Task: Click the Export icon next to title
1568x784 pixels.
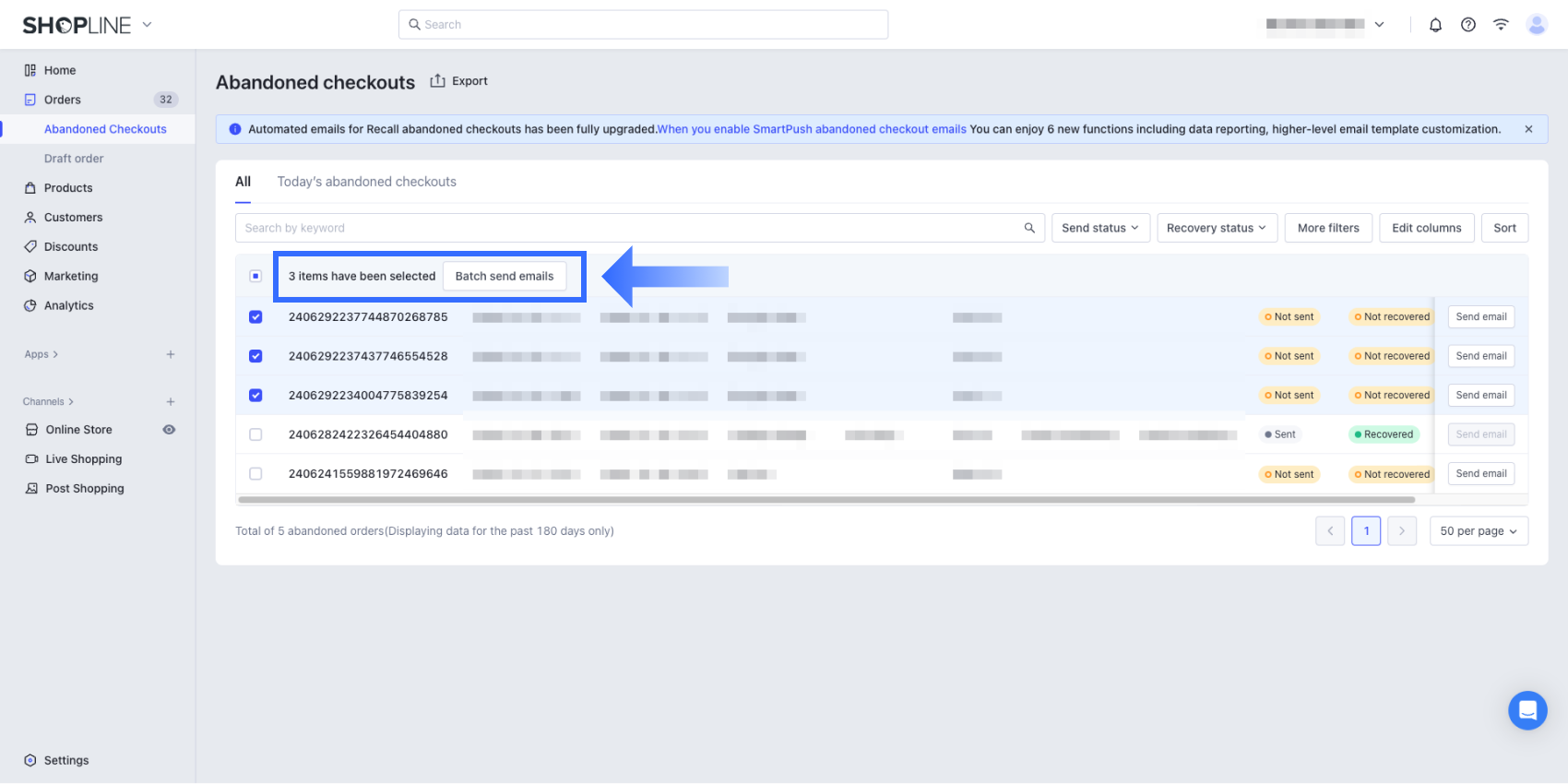Action: (438, 81)
